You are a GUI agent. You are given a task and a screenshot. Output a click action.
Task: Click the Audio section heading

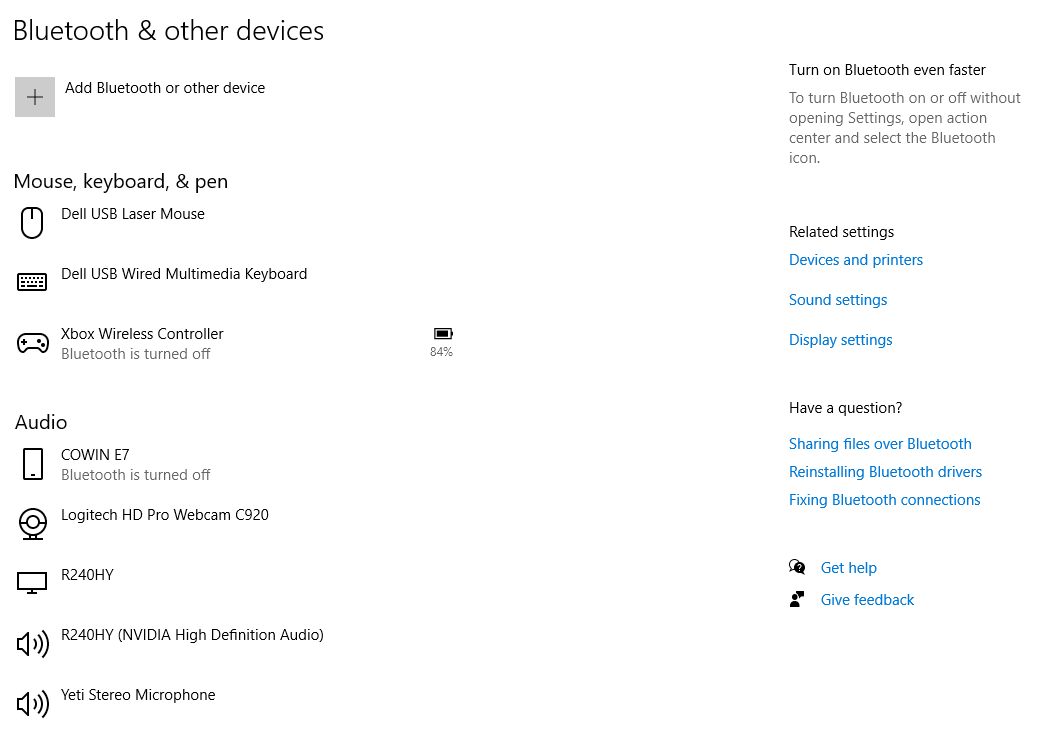point(41,422)
